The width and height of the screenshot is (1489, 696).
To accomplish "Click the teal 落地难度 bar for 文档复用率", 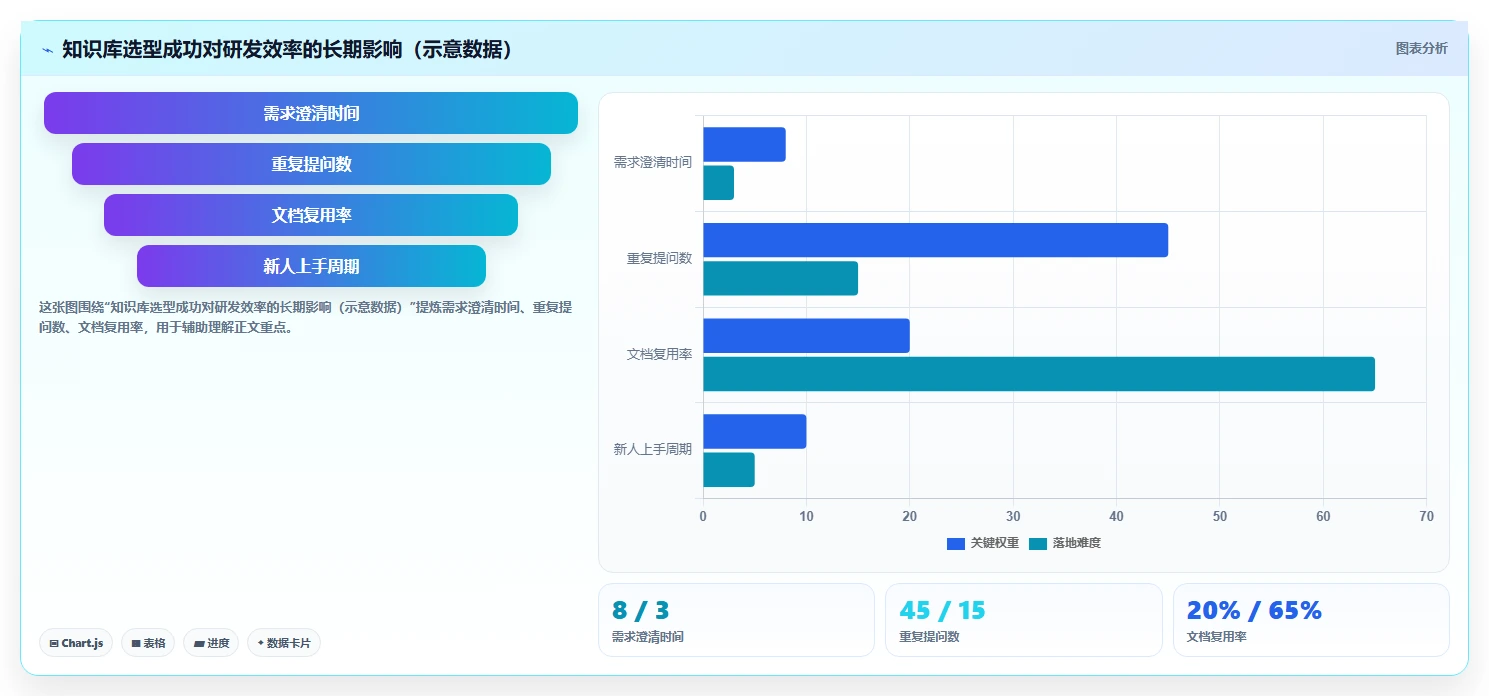I will (x=1039, y=374).
